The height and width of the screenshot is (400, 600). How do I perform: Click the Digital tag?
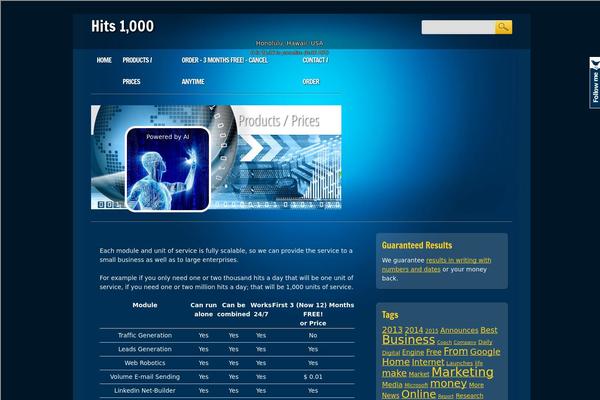tap(391, 353)
